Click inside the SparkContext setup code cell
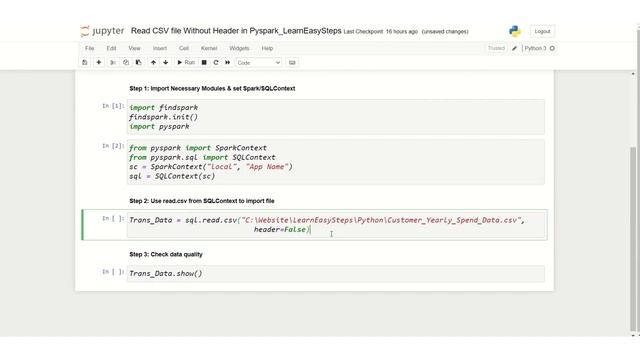 tap(336, 162)
